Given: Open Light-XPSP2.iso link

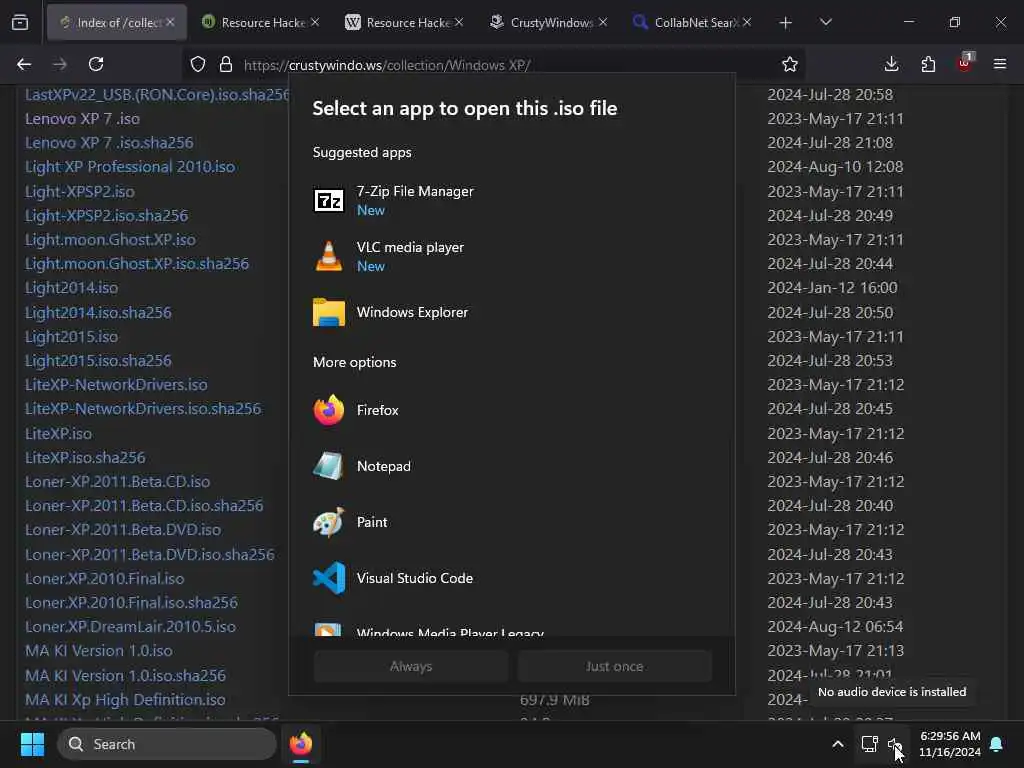Looking at the screenshot, I should [80, 191].
